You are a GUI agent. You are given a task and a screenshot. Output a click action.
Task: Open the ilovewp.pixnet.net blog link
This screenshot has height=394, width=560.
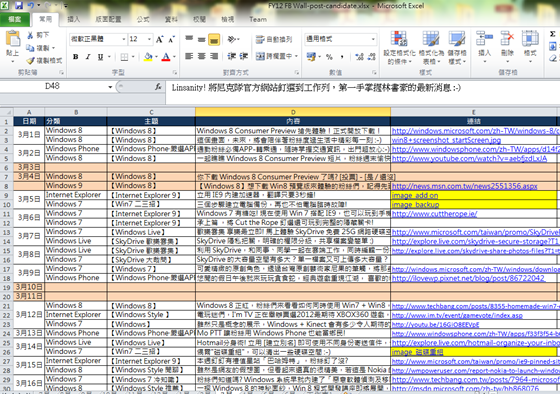(468, 278)
